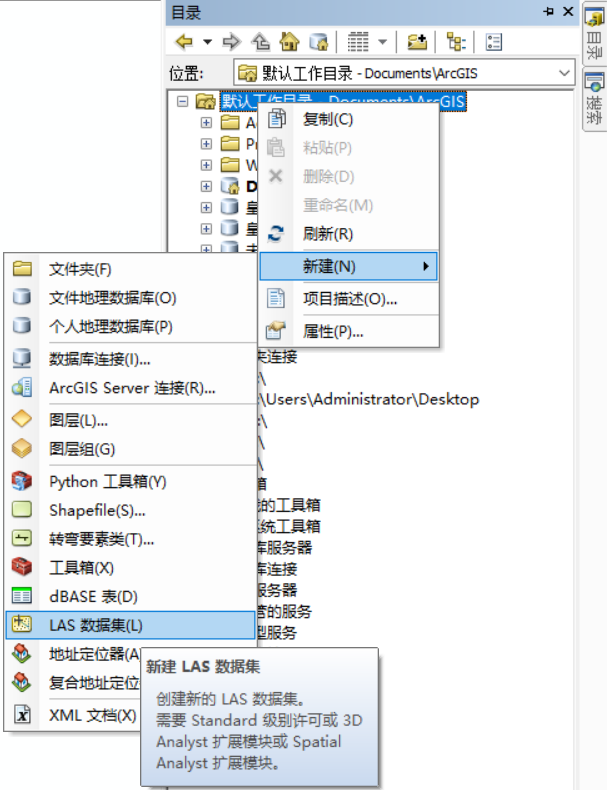Viewport: 607px width, 790px height.
Task: Open the view mode dropdown arrow
Action: [383, 42]
